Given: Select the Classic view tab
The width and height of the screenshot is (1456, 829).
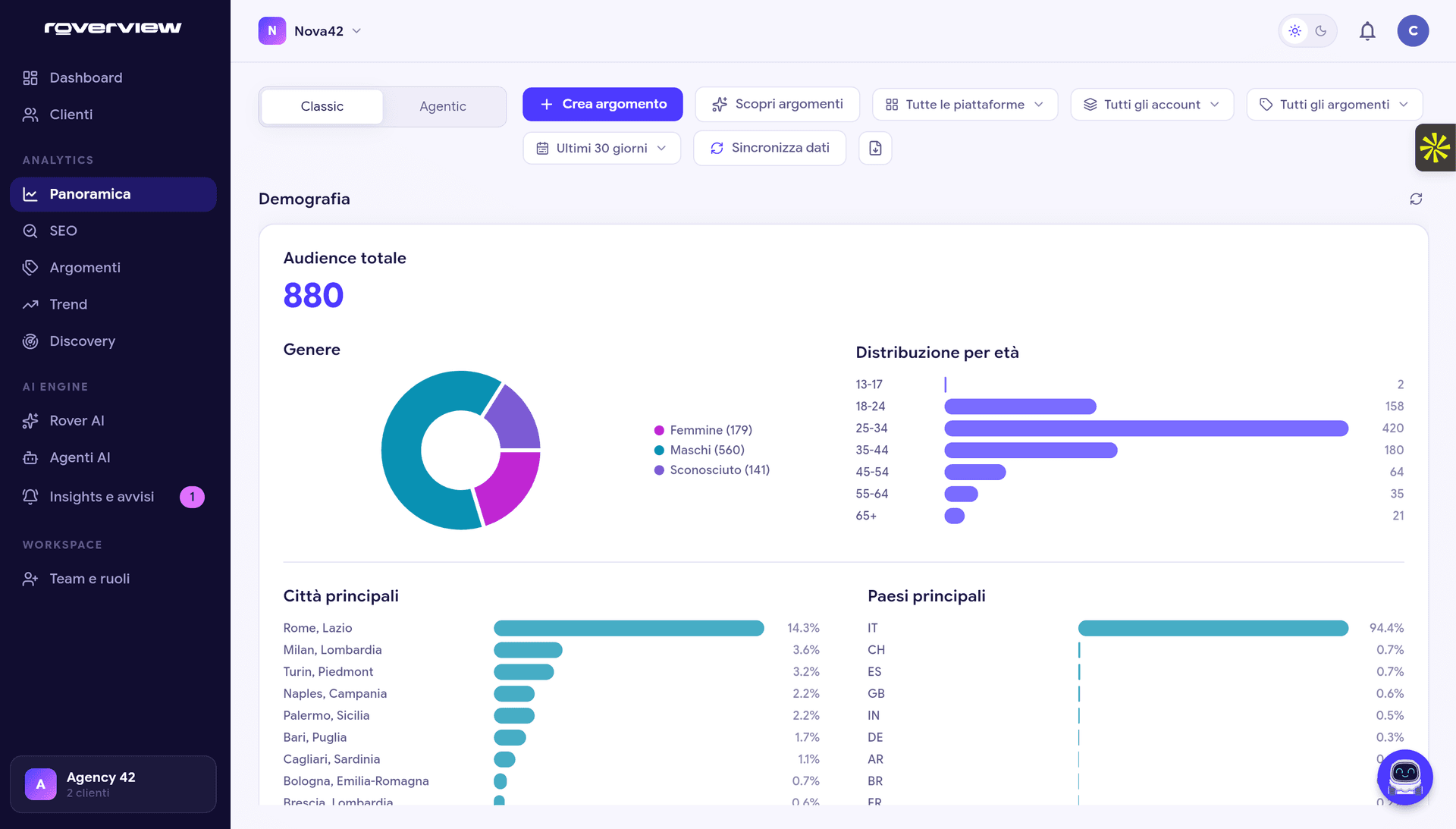Looking at the screenshot, I should coord(322,107).
